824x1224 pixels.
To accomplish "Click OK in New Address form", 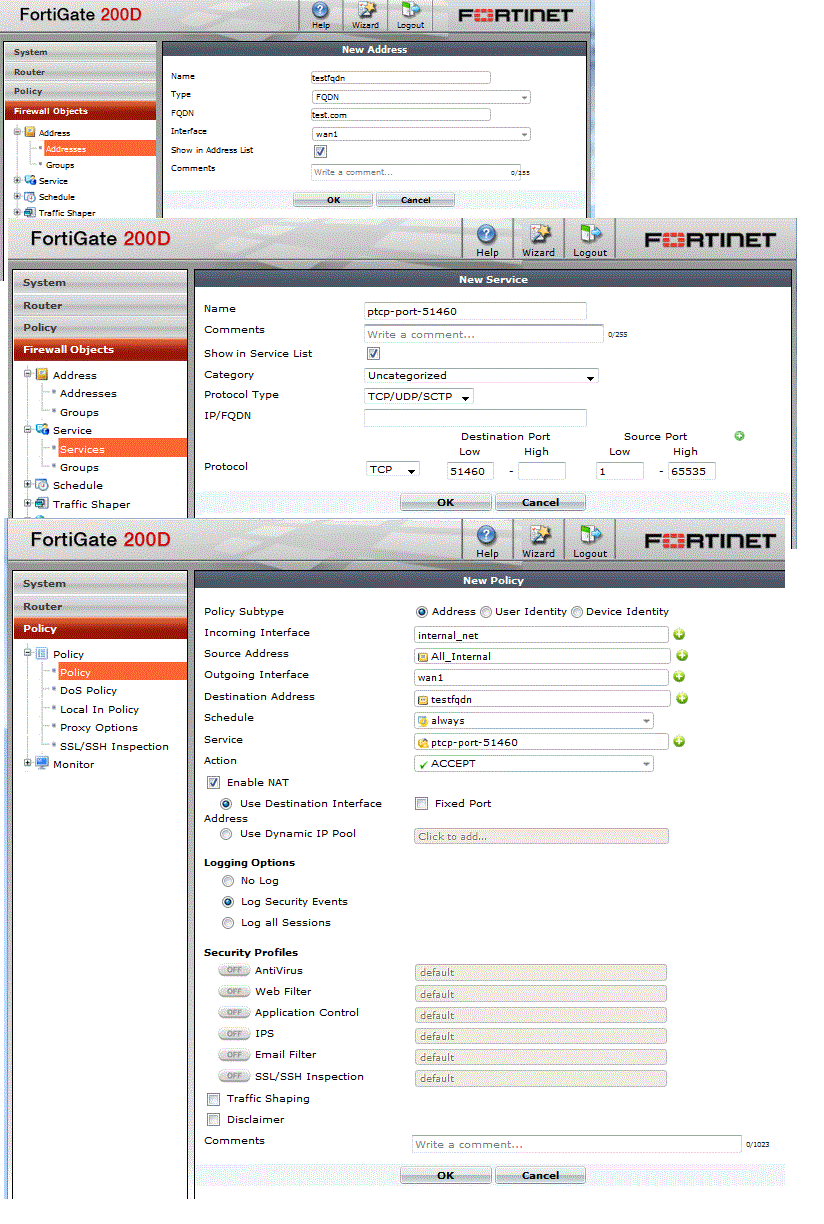I will coord(333,200).
